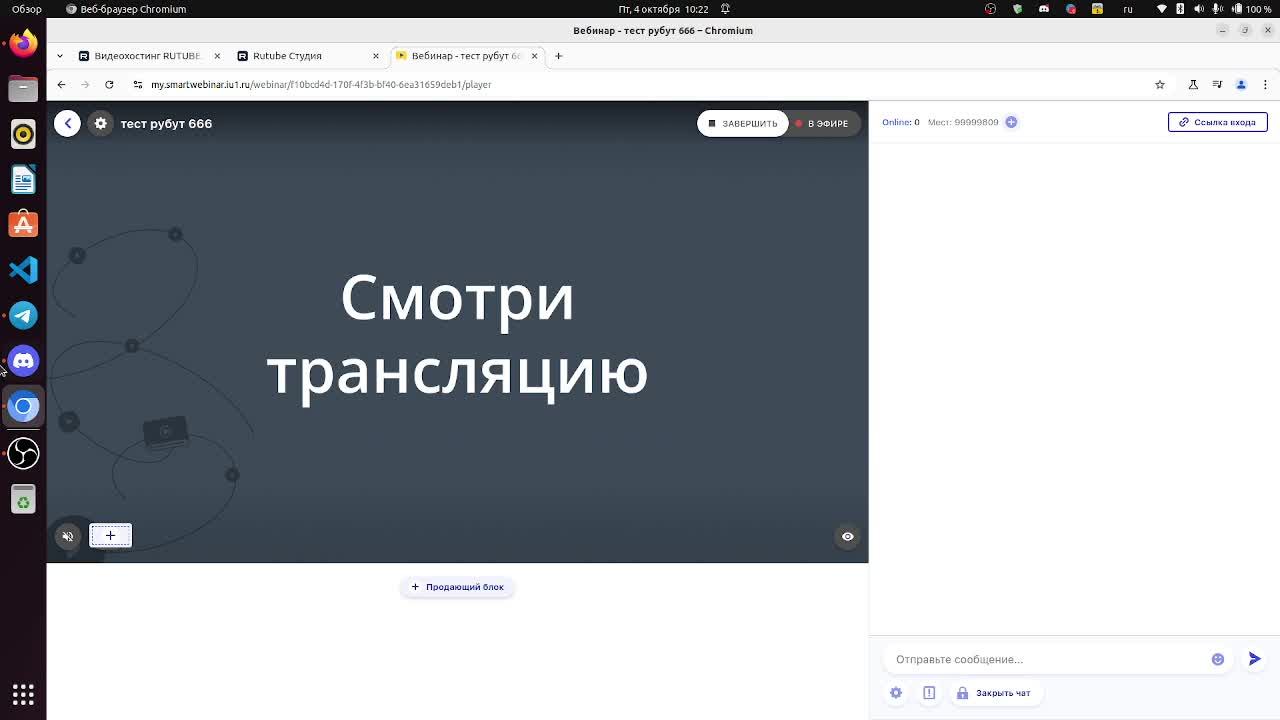Launch Rhythmbox from the dock

23,134
